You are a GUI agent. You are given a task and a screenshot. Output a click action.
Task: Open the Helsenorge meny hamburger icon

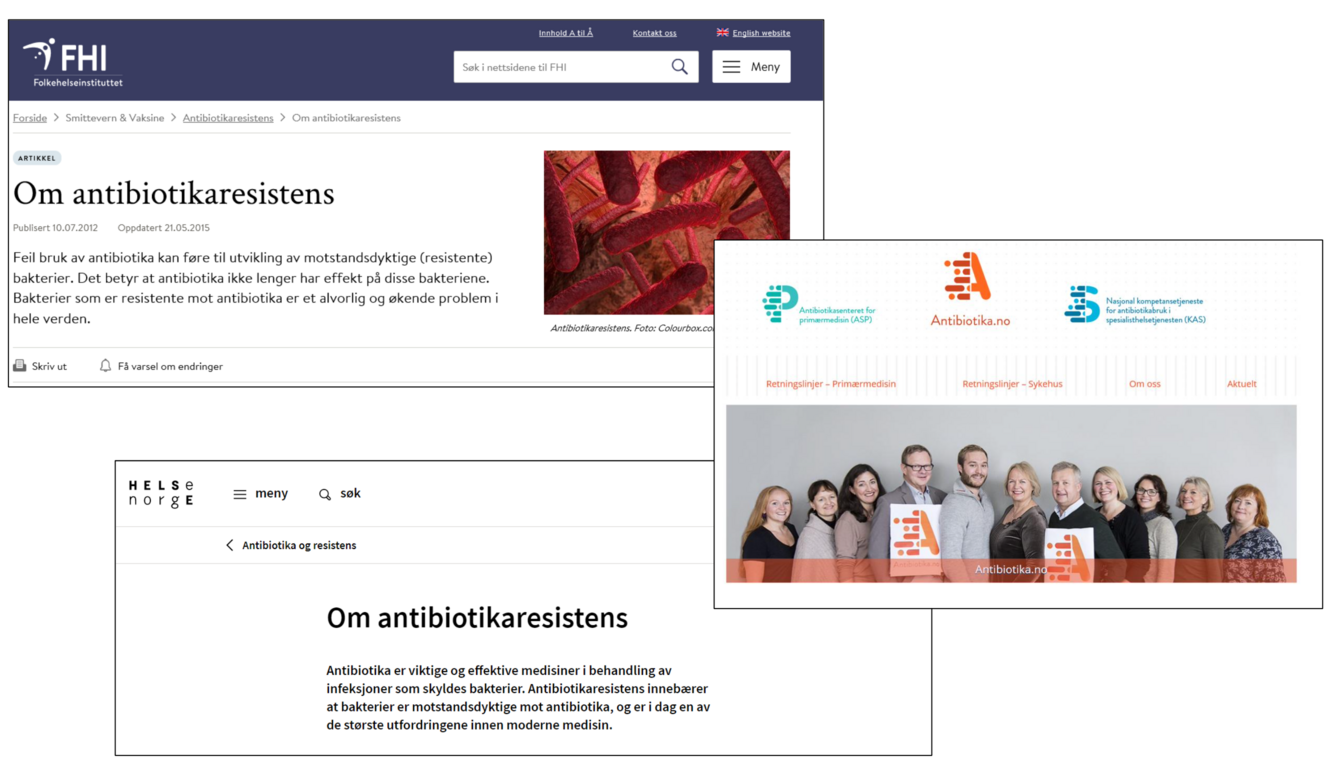(240, 494)
